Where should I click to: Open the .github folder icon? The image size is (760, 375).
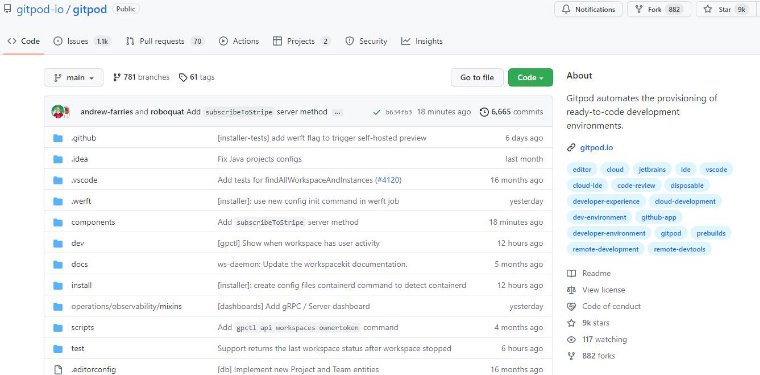pyautogui.click(x=58, y=138)
